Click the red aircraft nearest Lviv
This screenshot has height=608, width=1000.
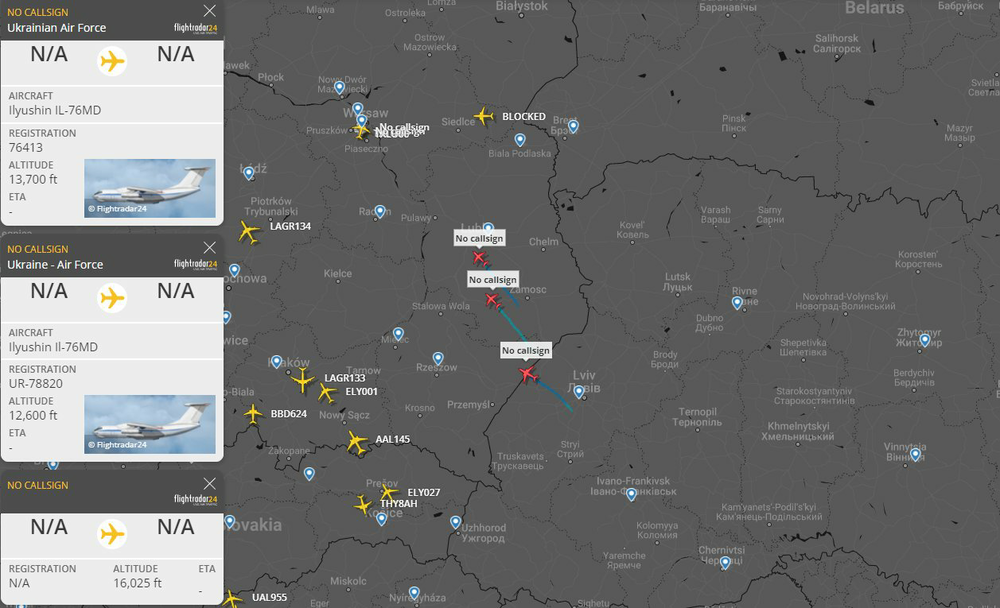[528, 374]
